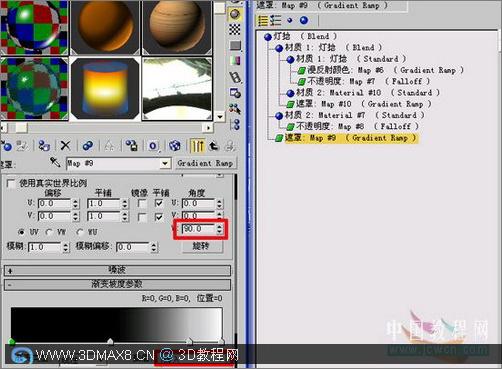The image size is (502, 369).
Task: Click the Go to Parent arrow icon
Action: tap(214, 146)
